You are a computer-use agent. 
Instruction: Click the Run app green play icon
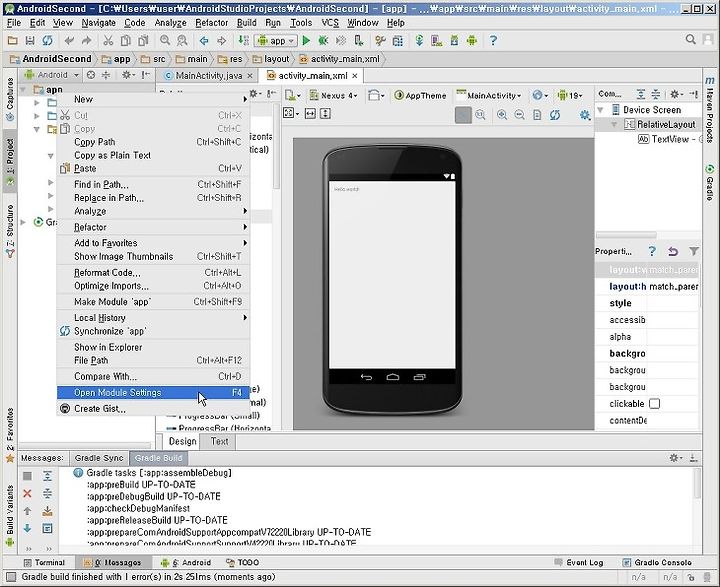tap(306, 41)
